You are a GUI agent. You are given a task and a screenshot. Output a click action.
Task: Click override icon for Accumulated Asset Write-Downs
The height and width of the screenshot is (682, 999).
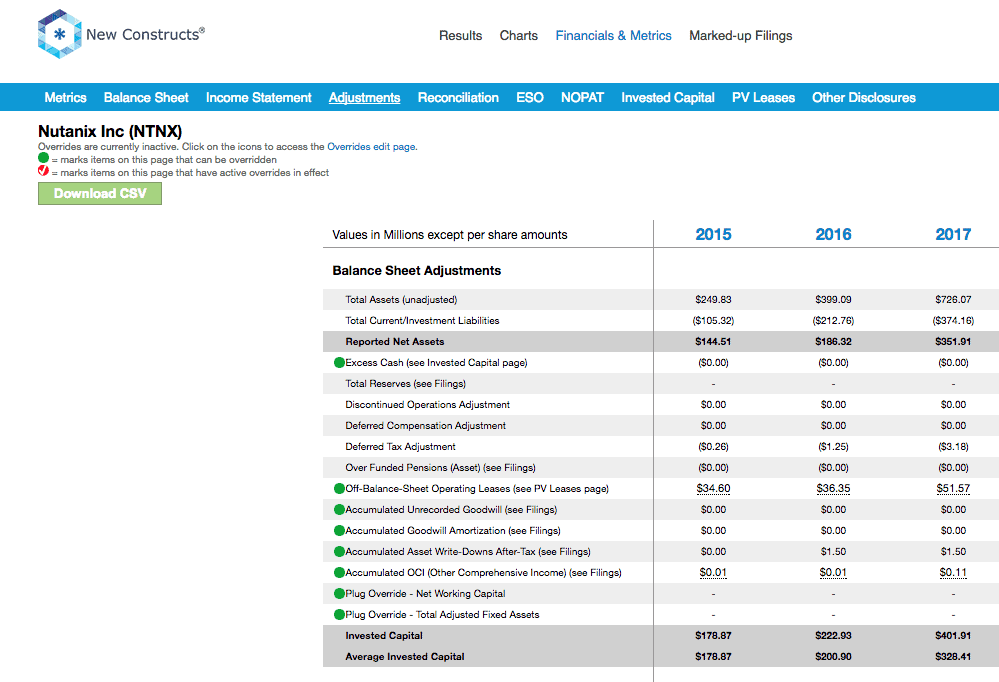340,552
